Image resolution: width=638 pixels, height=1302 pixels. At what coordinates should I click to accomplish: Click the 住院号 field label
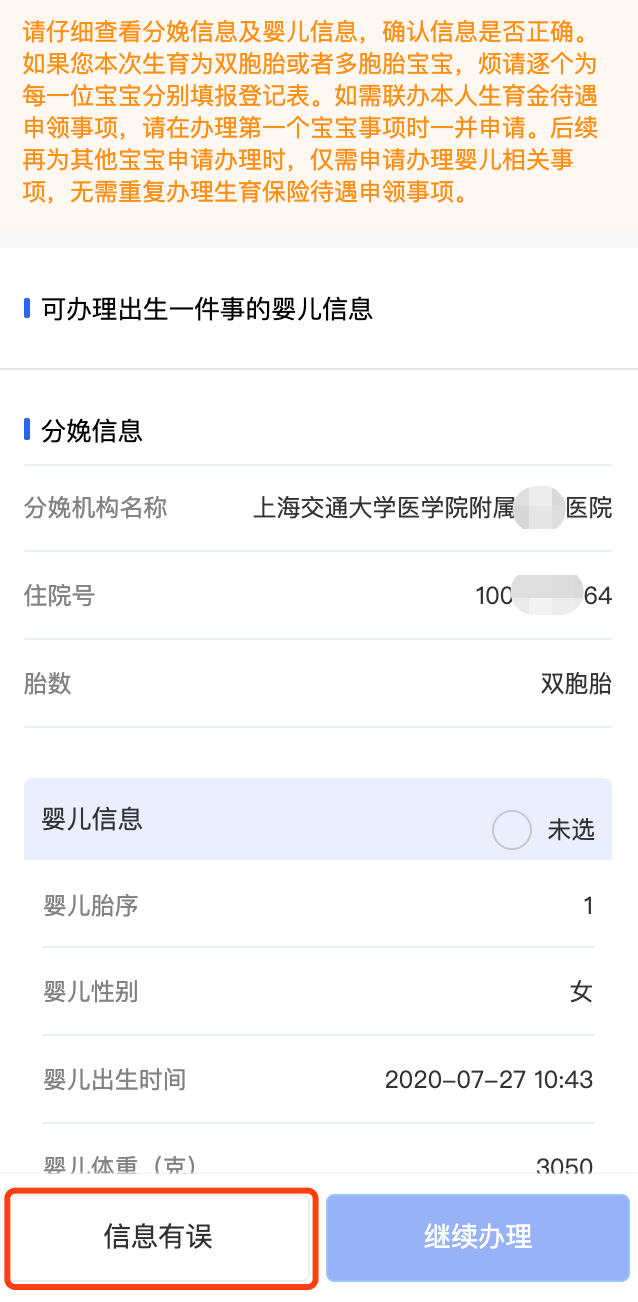pos(59,596)
